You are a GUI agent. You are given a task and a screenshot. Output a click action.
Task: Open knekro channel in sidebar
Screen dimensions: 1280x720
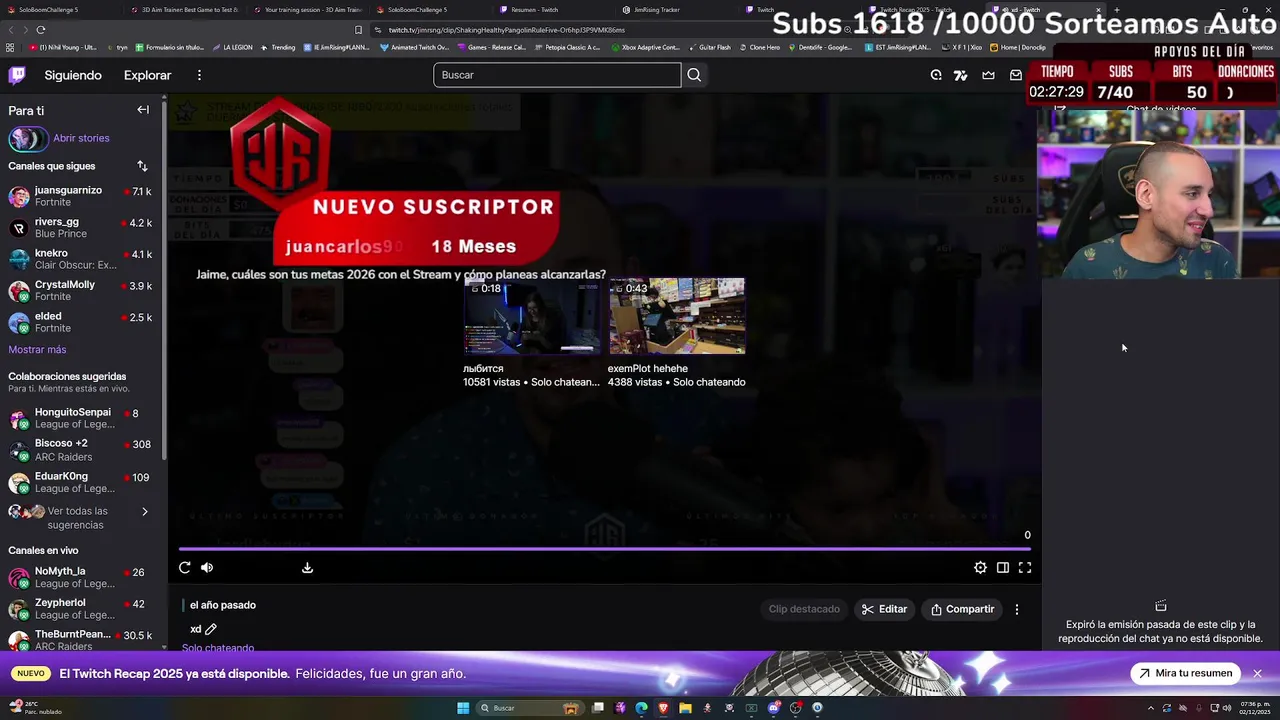point(80,259)
